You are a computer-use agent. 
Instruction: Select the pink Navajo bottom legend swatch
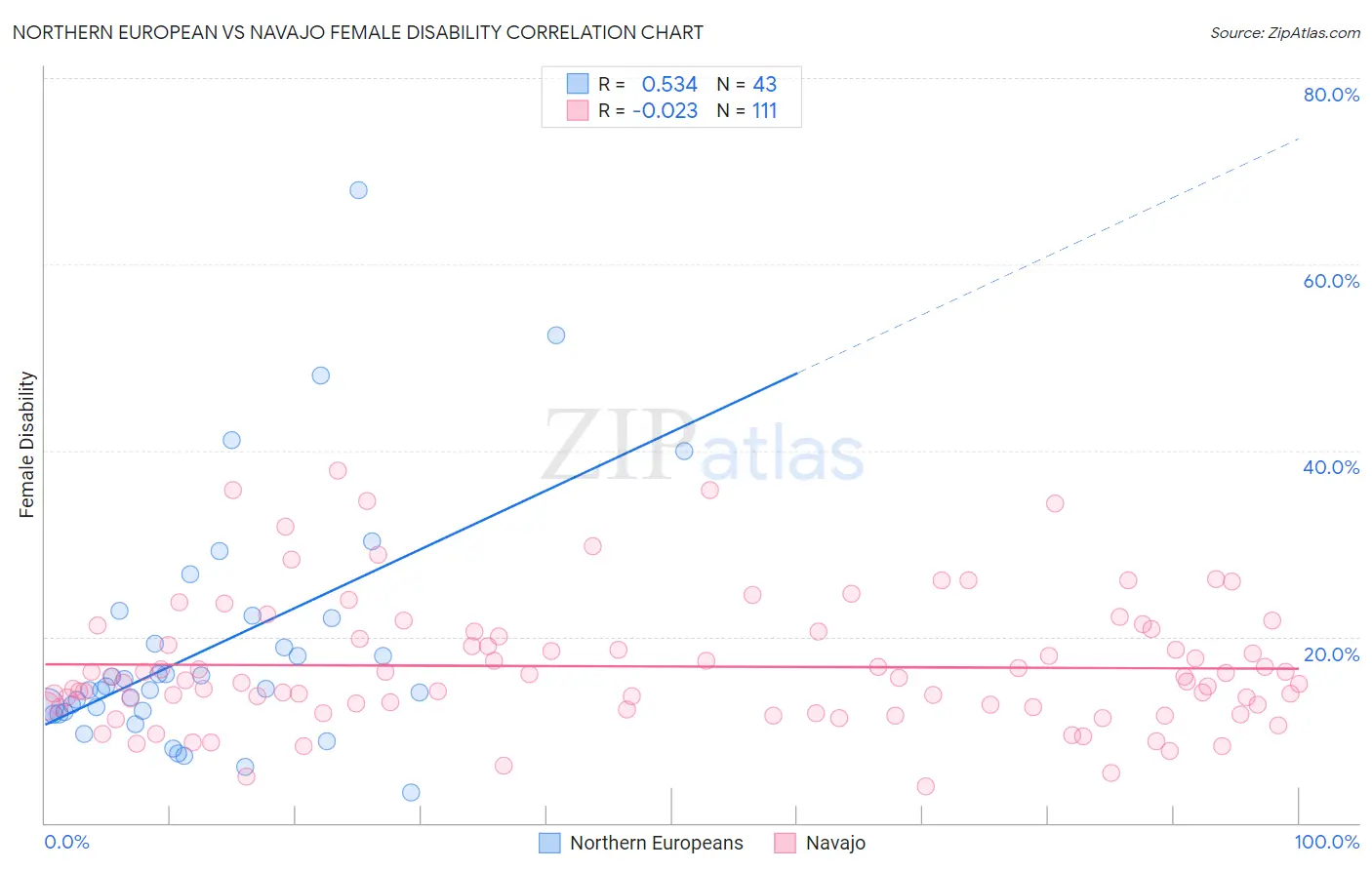pos(785,843)
